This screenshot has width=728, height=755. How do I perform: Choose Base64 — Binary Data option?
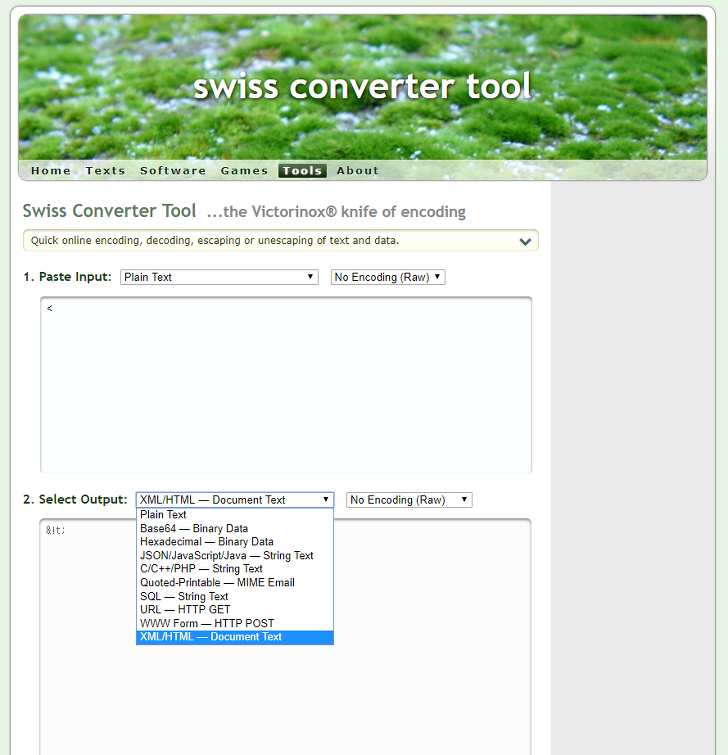coord(235,528)
